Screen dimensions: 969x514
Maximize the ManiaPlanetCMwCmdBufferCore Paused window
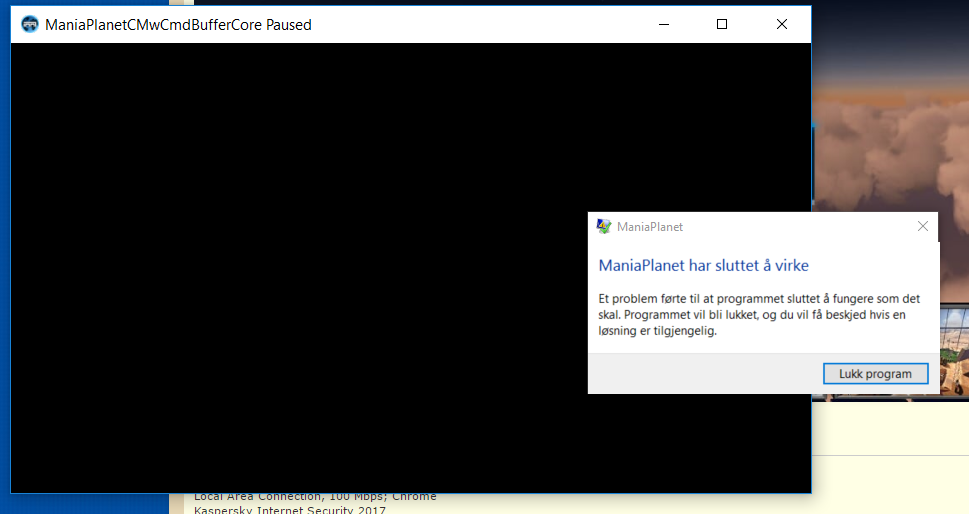click(x=722, y=25)
